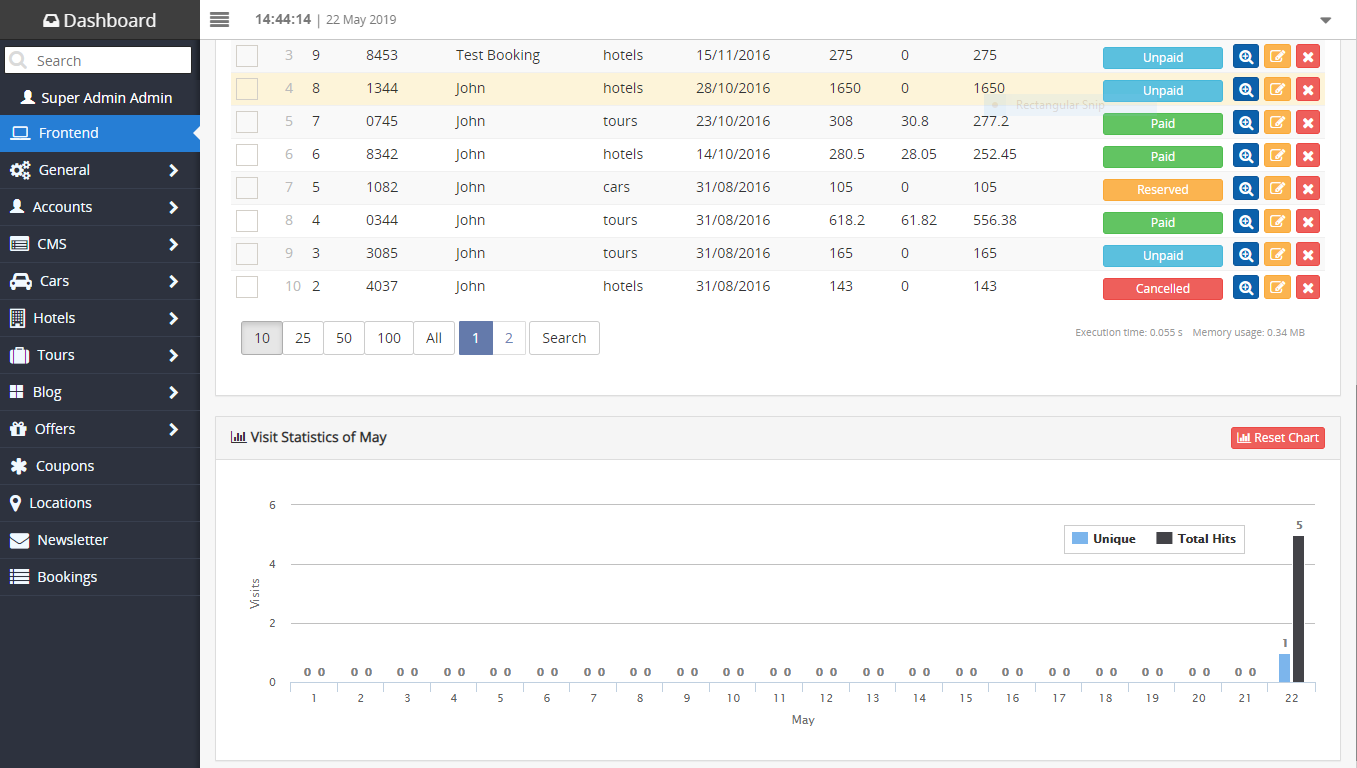Delete the Test Booking row

[1307, 57]
